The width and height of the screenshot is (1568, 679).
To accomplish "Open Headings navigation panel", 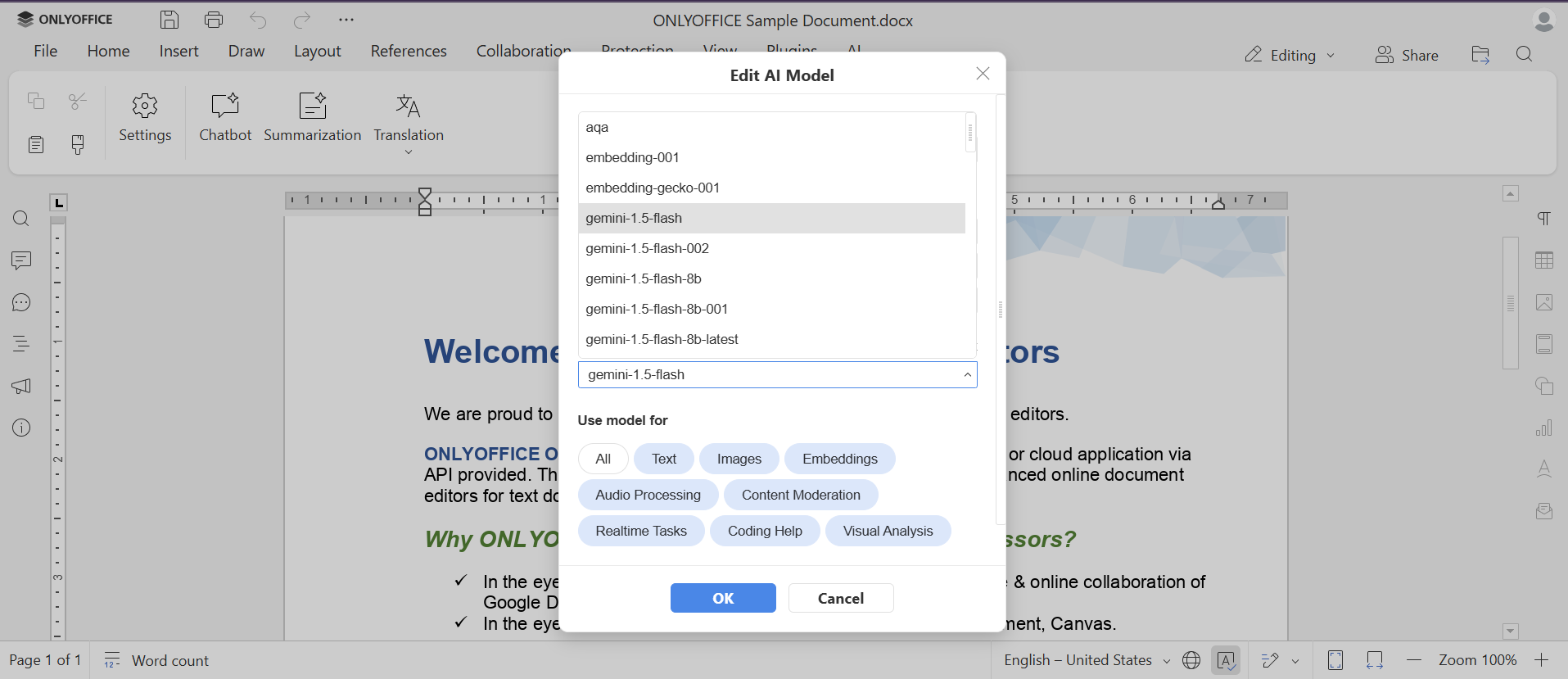I will (x=21, y=344).
